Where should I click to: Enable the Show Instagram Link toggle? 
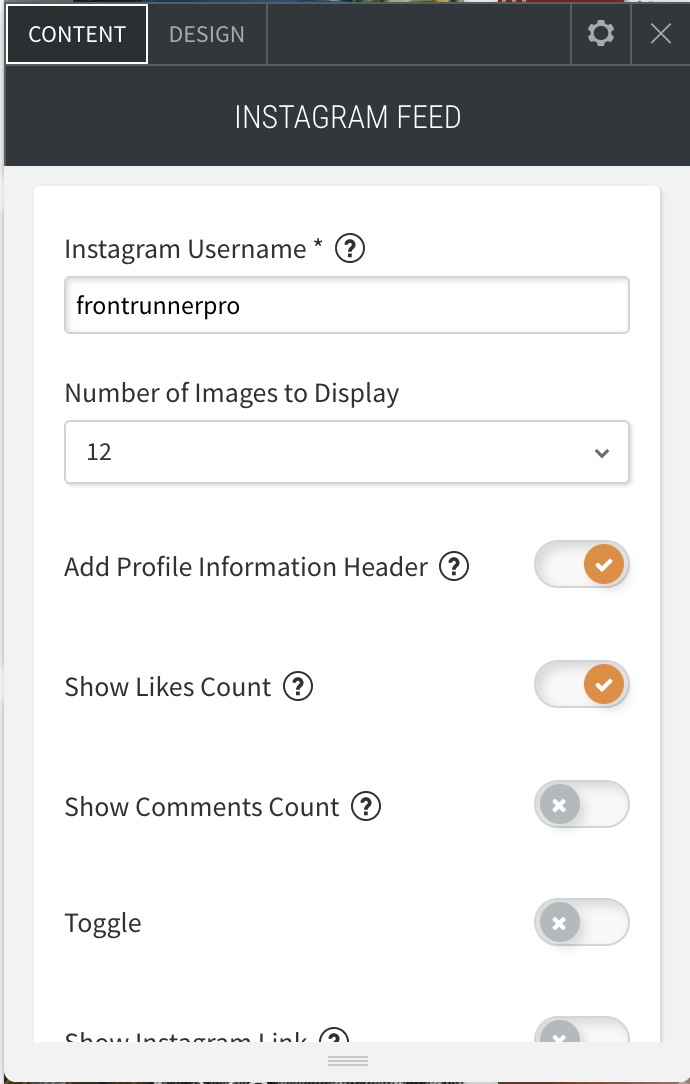click(581, 1030)
